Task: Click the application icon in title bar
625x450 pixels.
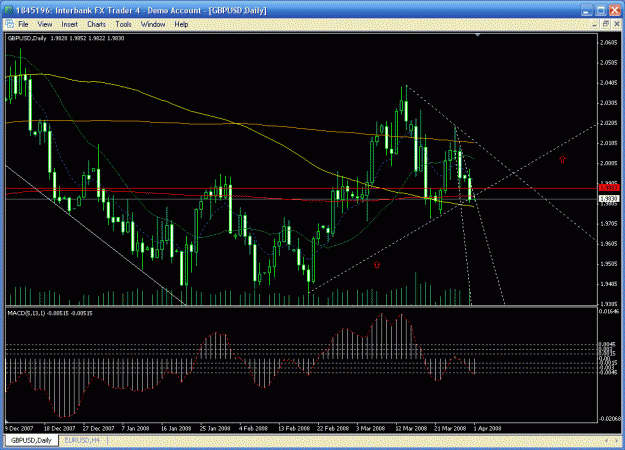Action: click(8, 10)
